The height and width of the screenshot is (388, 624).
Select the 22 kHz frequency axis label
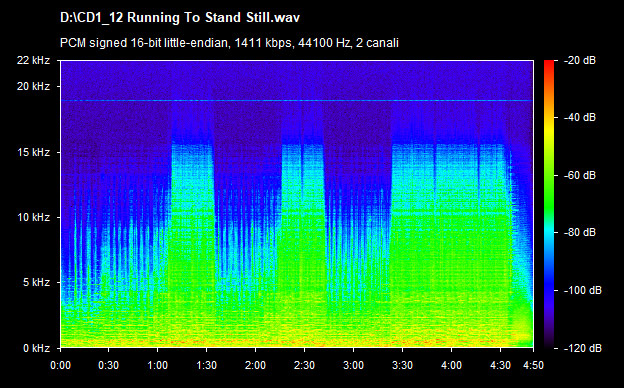[x=33, y=60]
